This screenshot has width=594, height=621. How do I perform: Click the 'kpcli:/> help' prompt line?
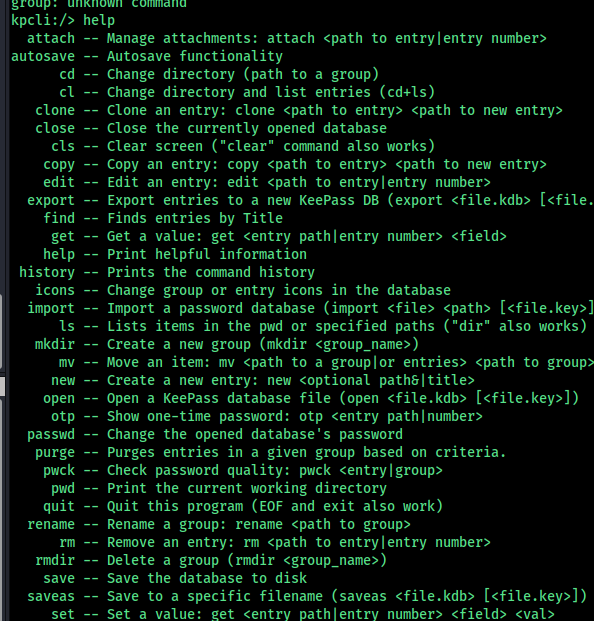point(63,20)
